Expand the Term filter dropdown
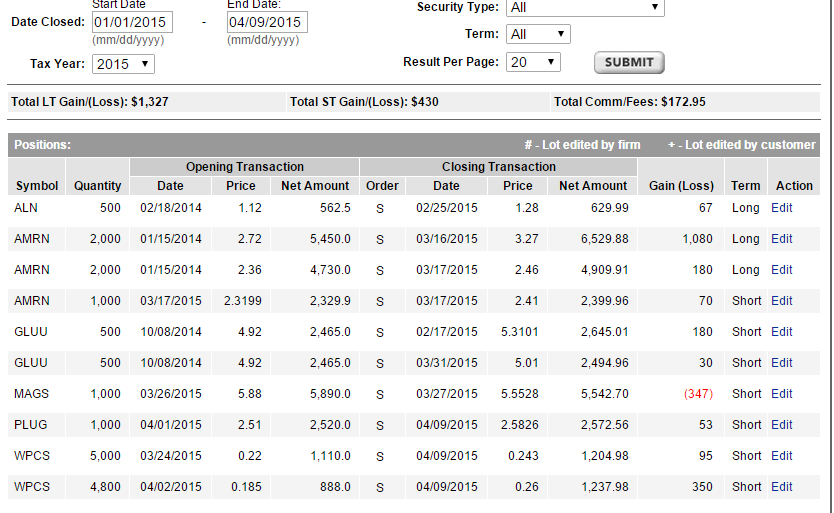This screenshot has height=513, width=834. click(537, 34)
